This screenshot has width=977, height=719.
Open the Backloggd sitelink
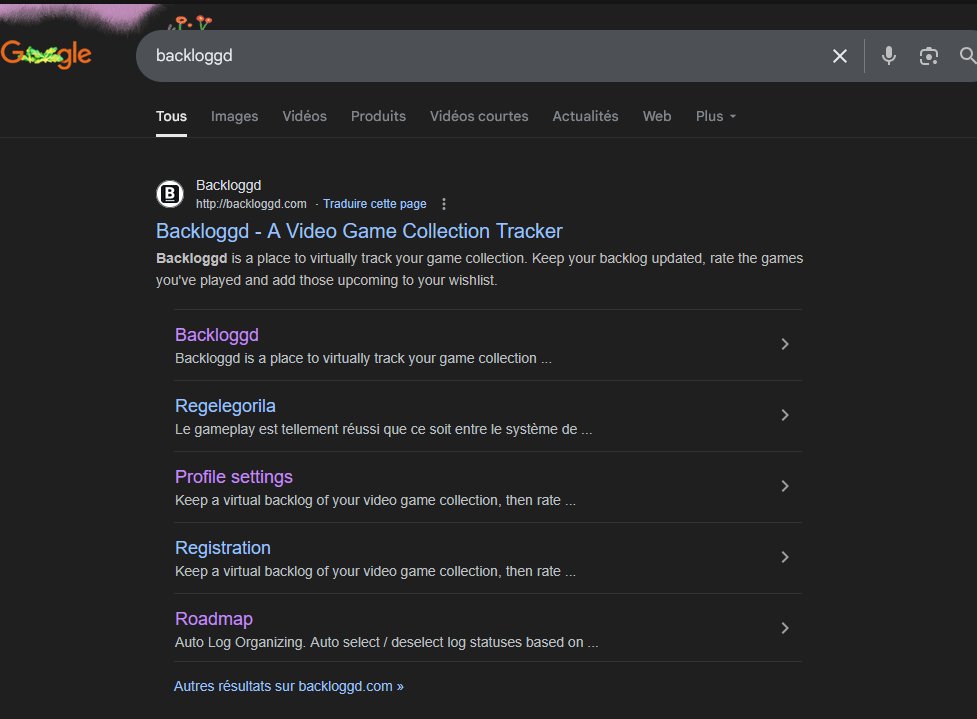coord(217,335)
